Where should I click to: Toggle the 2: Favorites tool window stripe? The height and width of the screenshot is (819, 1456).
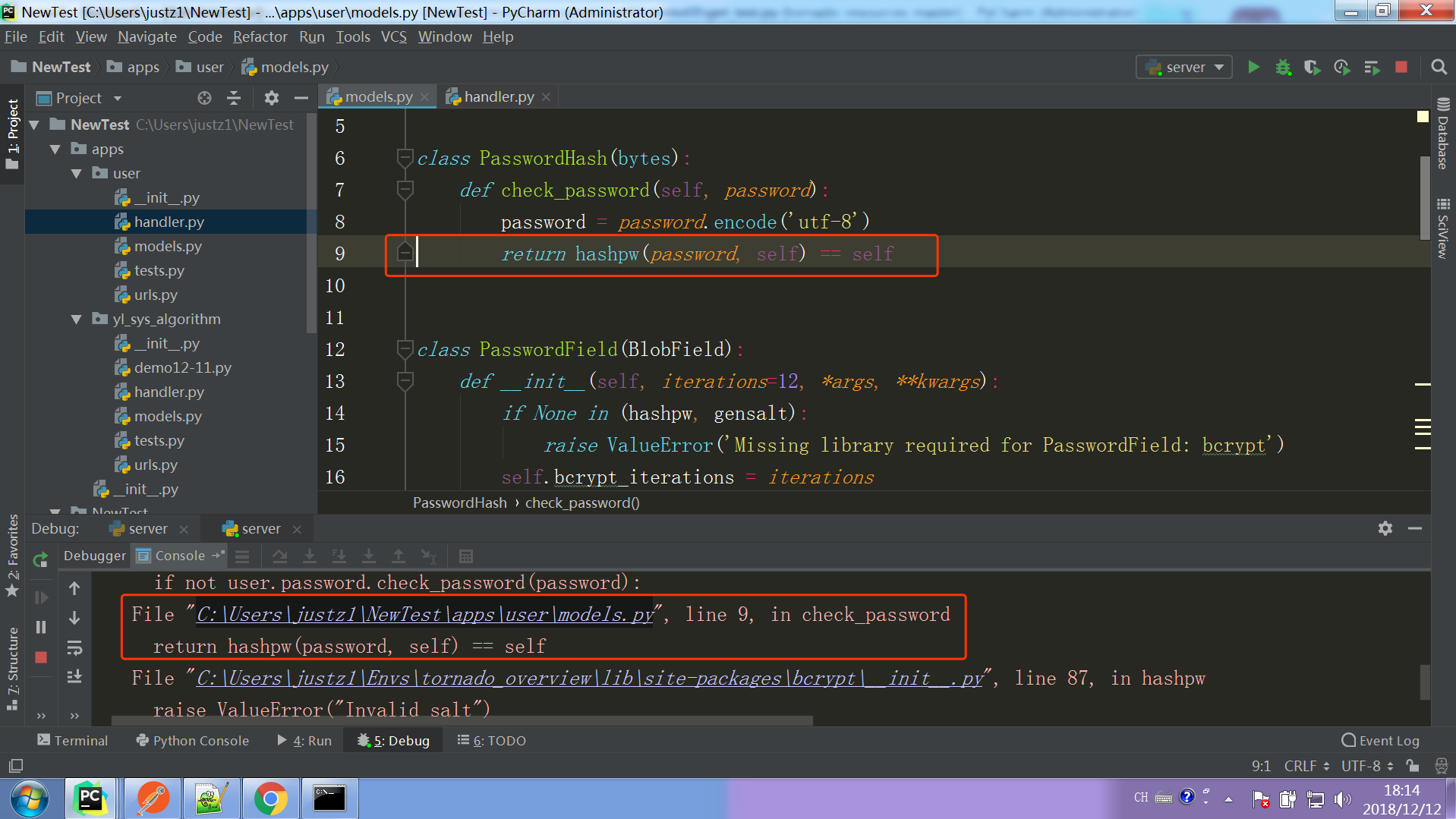(x=12, y=556)
